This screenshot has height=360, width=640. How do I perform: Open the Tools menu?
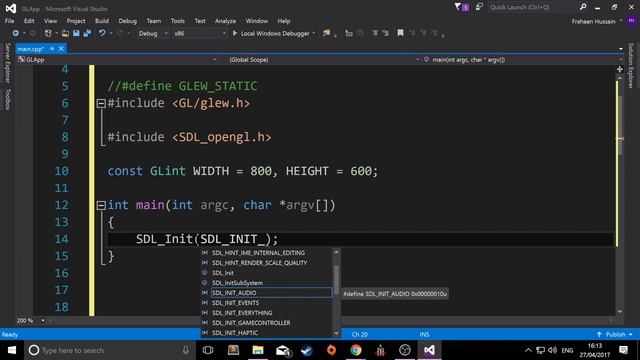[178, 21]
